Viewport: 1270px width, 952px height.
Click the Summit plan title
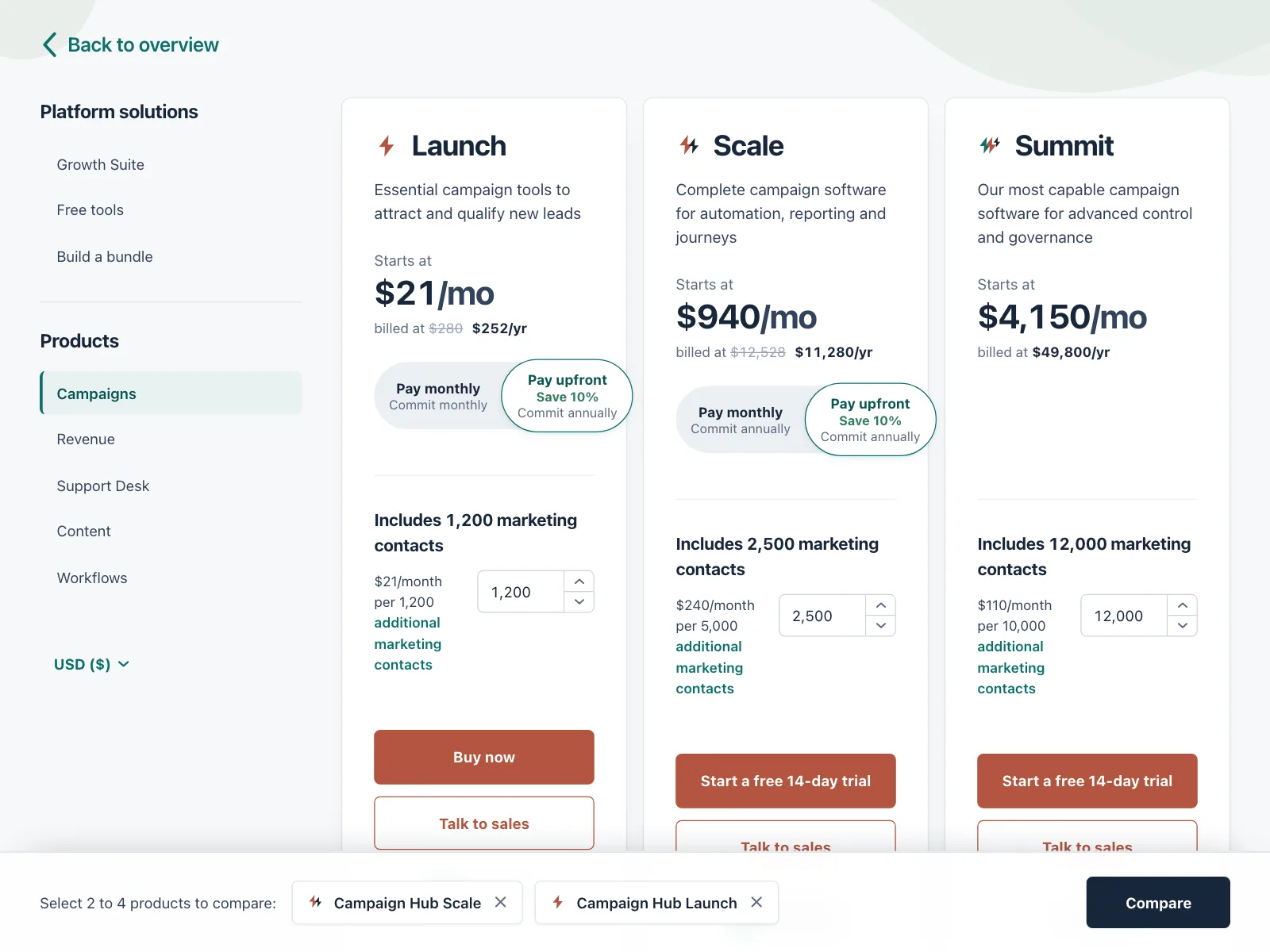coord(1064,146)
